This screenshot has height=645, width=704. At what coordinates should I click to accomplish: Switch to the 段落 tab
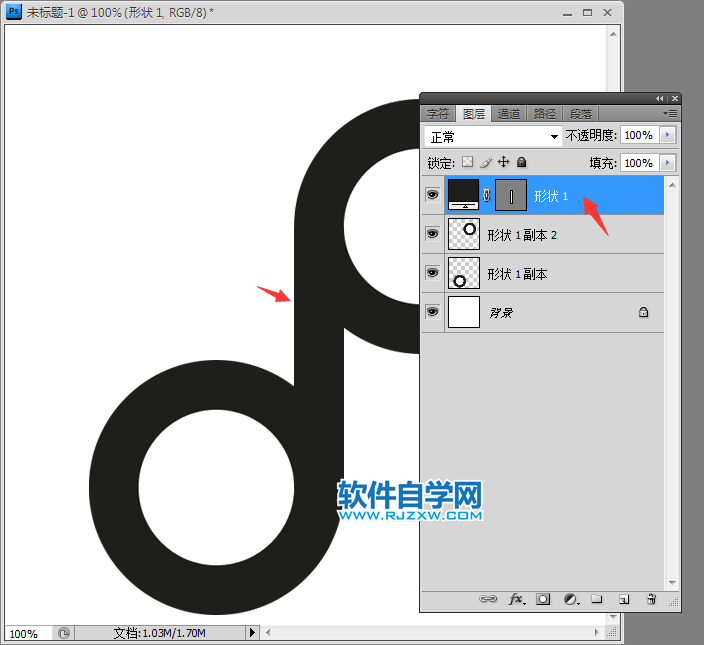581,114
